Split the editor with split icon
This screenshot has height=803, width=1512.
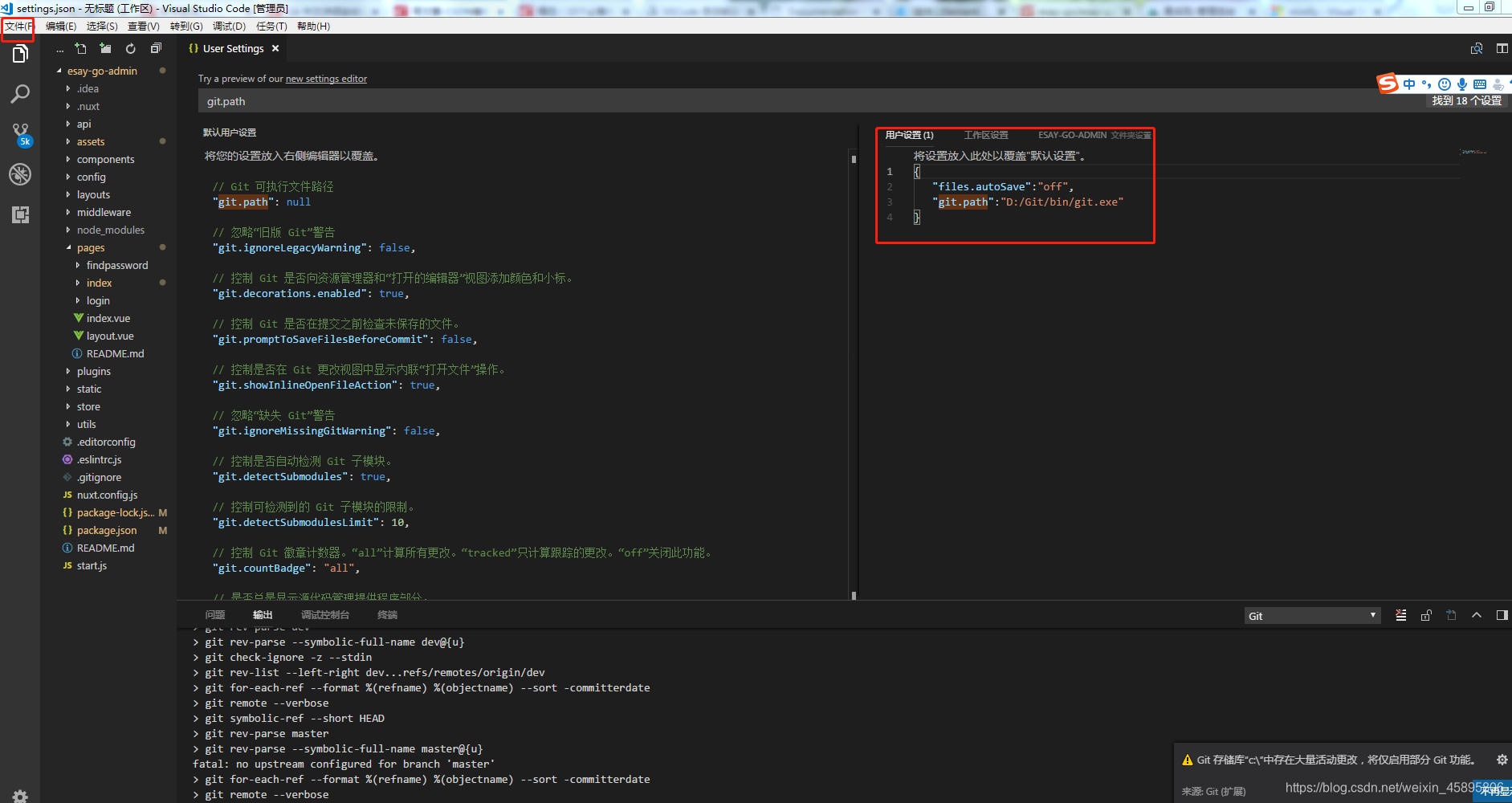click(1502, 49)
